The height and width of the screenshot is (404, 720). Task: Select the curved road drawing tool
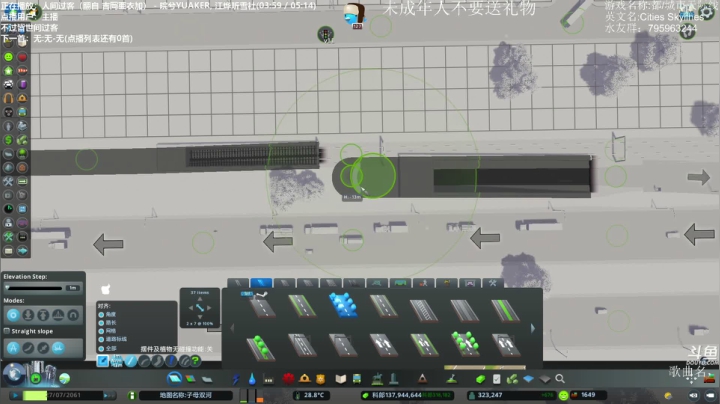click(144, 361)
